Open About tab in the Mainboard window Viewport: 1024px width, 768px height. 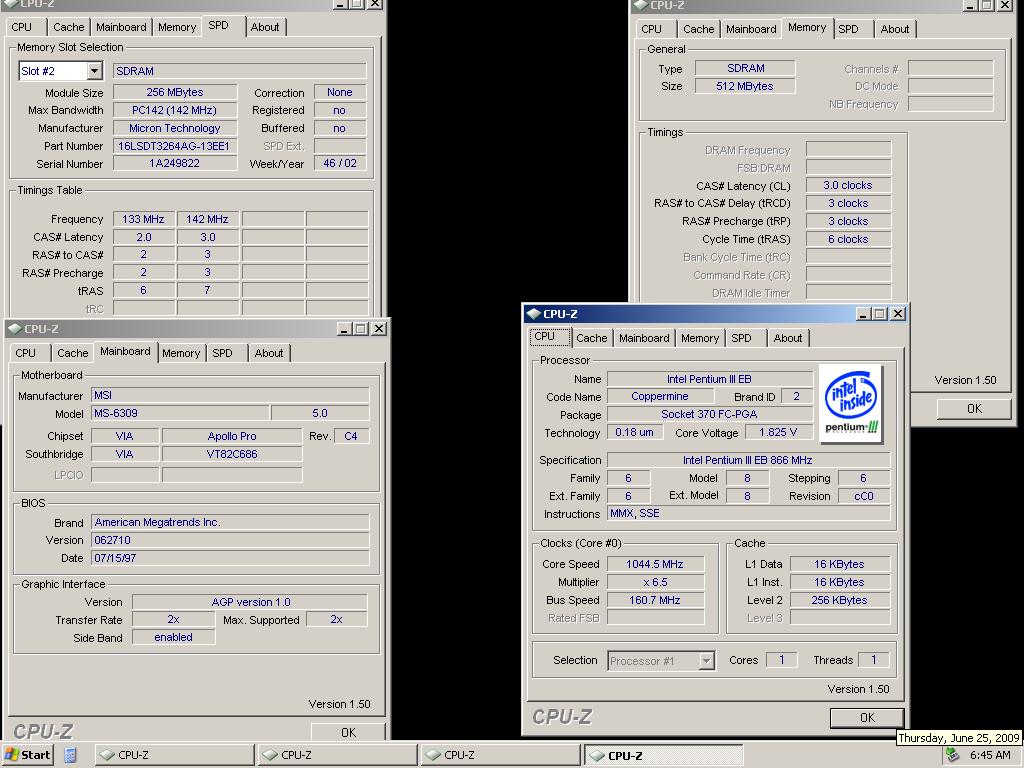pos(268,353)
